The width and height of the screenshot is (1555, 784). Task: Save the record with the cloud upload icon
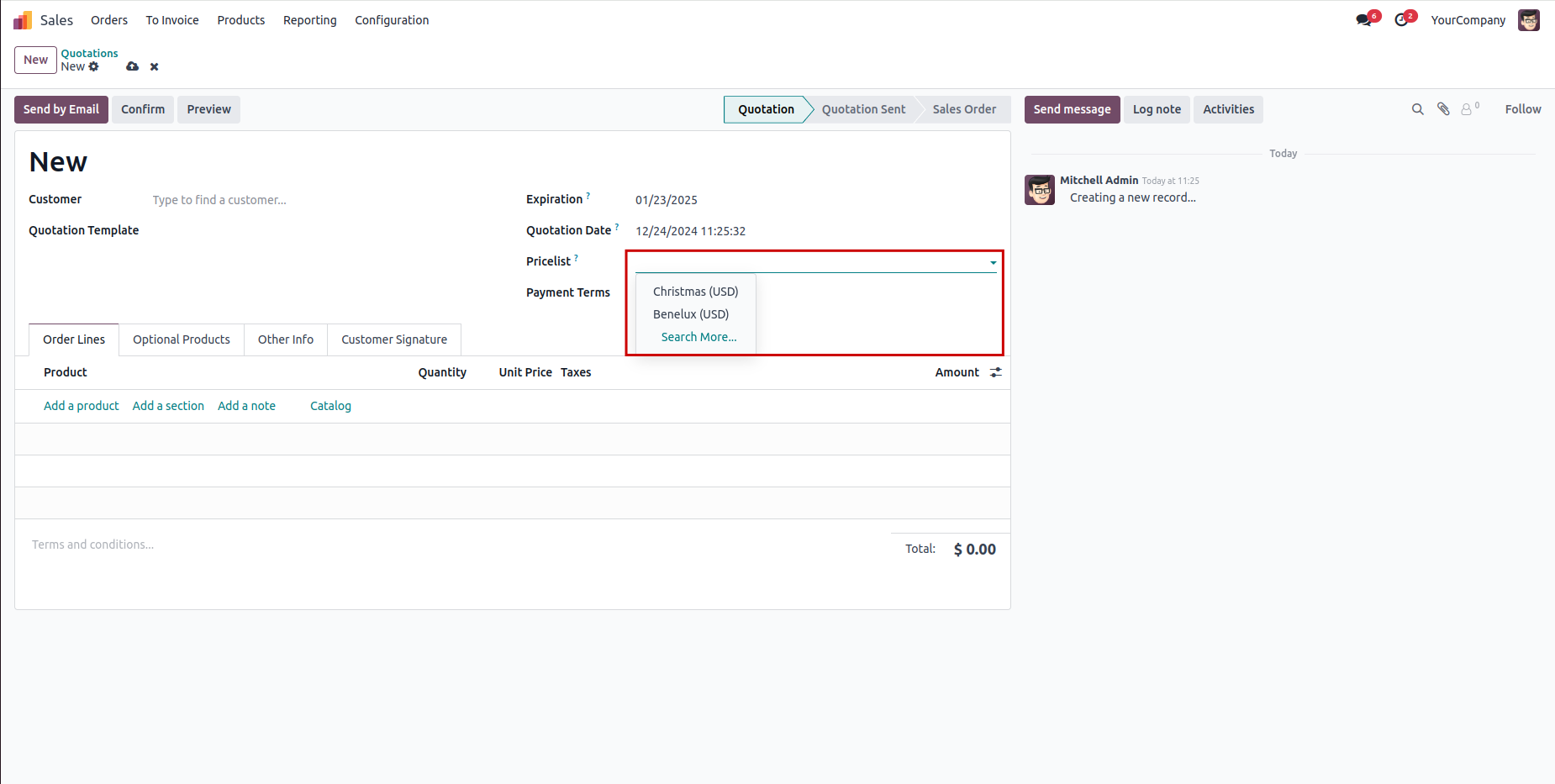[x=133, y=66]
